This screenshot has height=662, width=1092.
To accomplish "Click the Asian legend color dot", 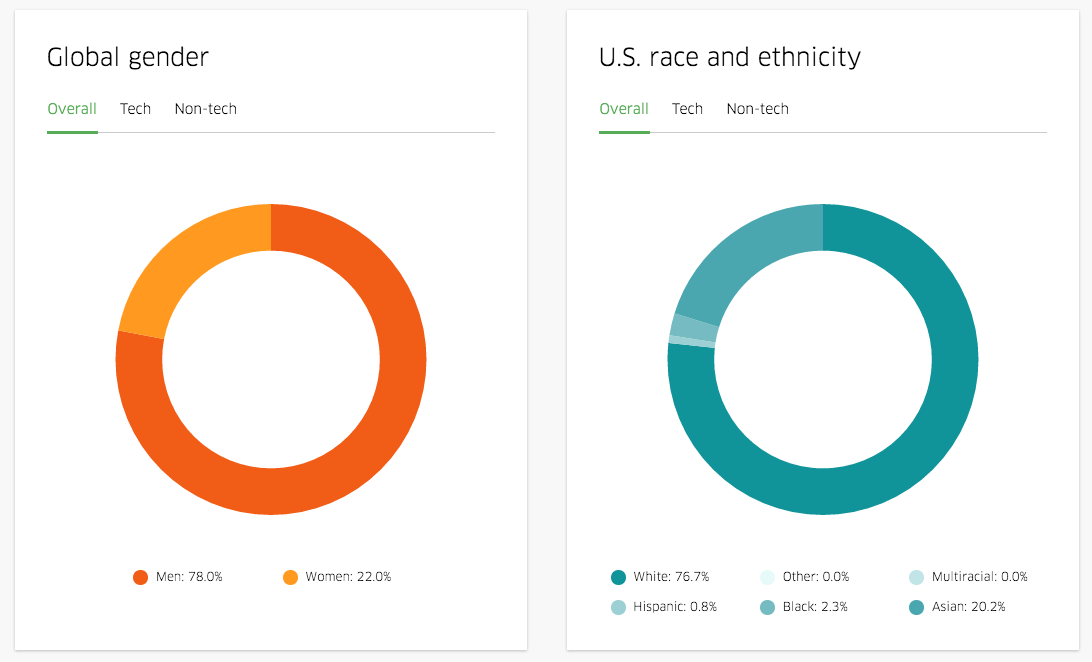I will tap(916, 607).
